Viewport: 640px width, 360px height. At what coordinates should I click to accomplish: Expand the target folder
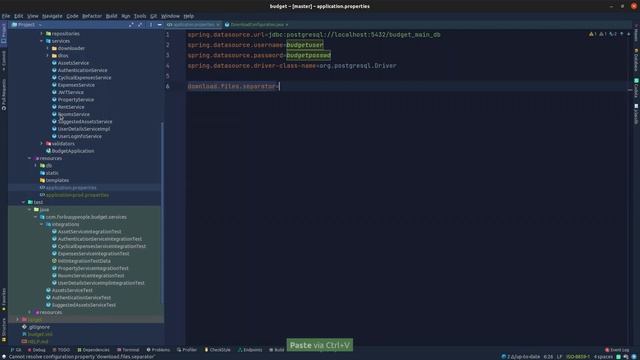point(18,320)
